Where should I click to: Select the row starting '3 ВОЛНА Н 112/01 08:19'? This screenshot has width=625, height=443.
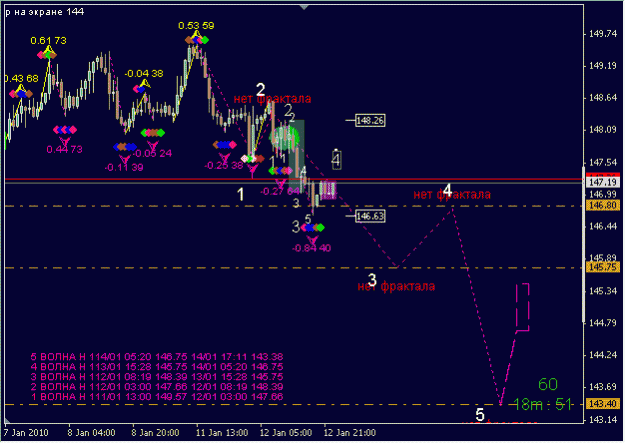tap(157, 376)
